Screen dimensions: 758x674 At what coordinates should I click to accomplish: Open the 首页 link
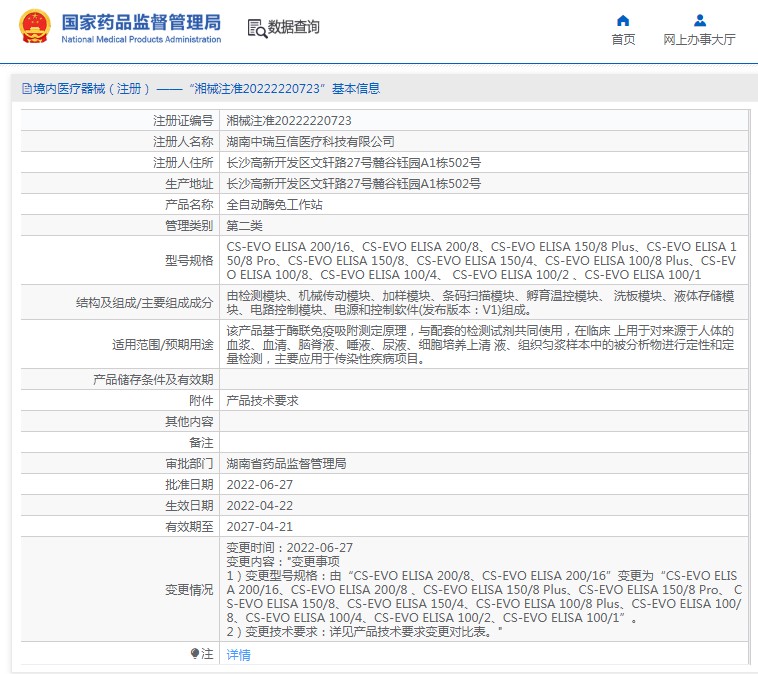[623, 40]
